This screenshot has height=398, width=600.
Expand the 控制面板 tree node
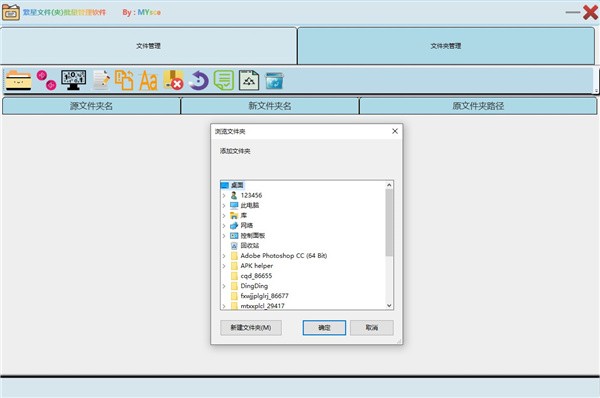click(224, 236)
